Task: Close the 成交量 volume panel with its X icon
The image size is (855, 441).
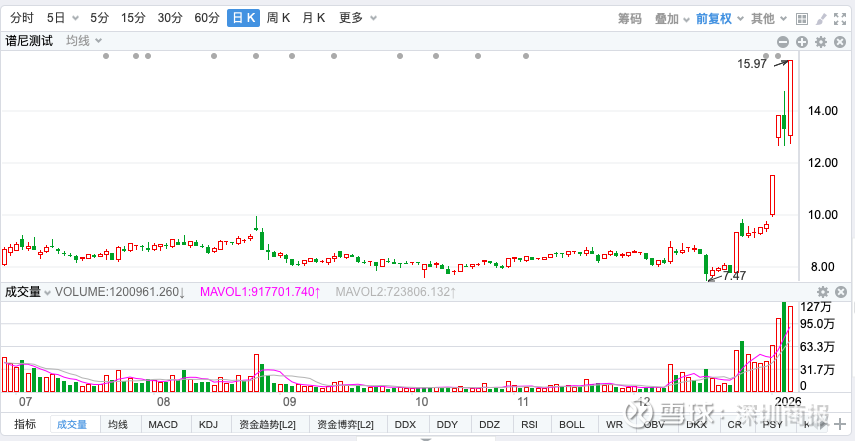Action: (841, 292)
